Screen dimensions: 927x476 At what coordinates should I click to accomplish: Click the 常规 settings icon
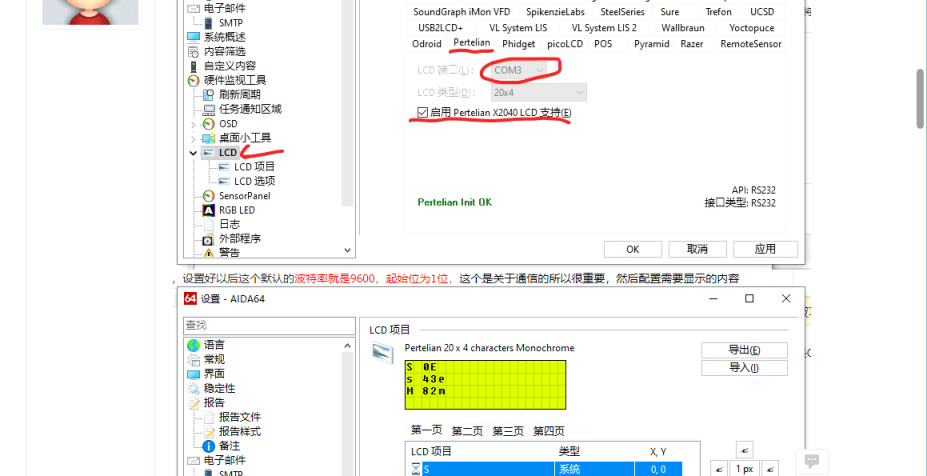click(x=193, y=360)
